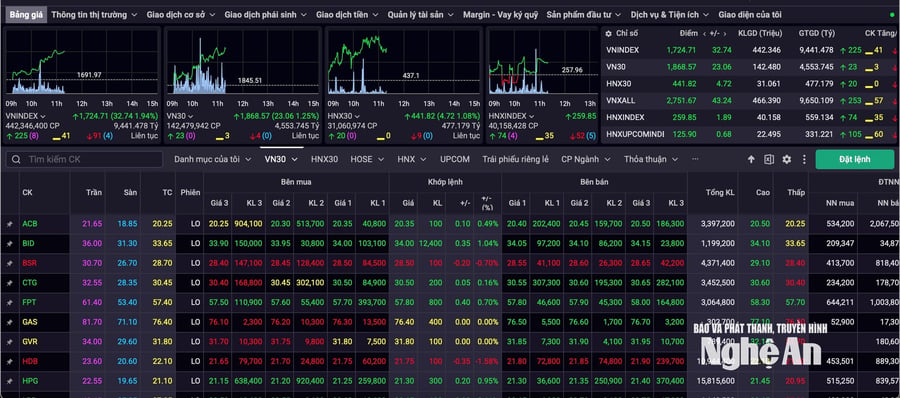Open Thông tin thị trường menu
Viewport: 900px width, 398px height.
[x=95, y=14]
